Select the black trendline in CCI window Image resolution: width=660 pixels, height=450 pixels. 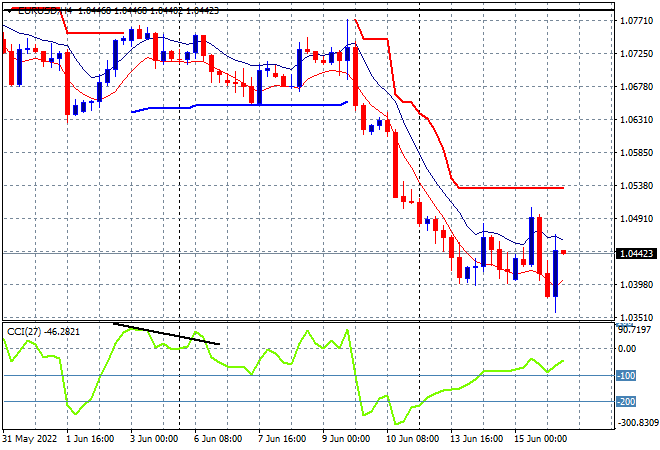(x=166, y=334)
